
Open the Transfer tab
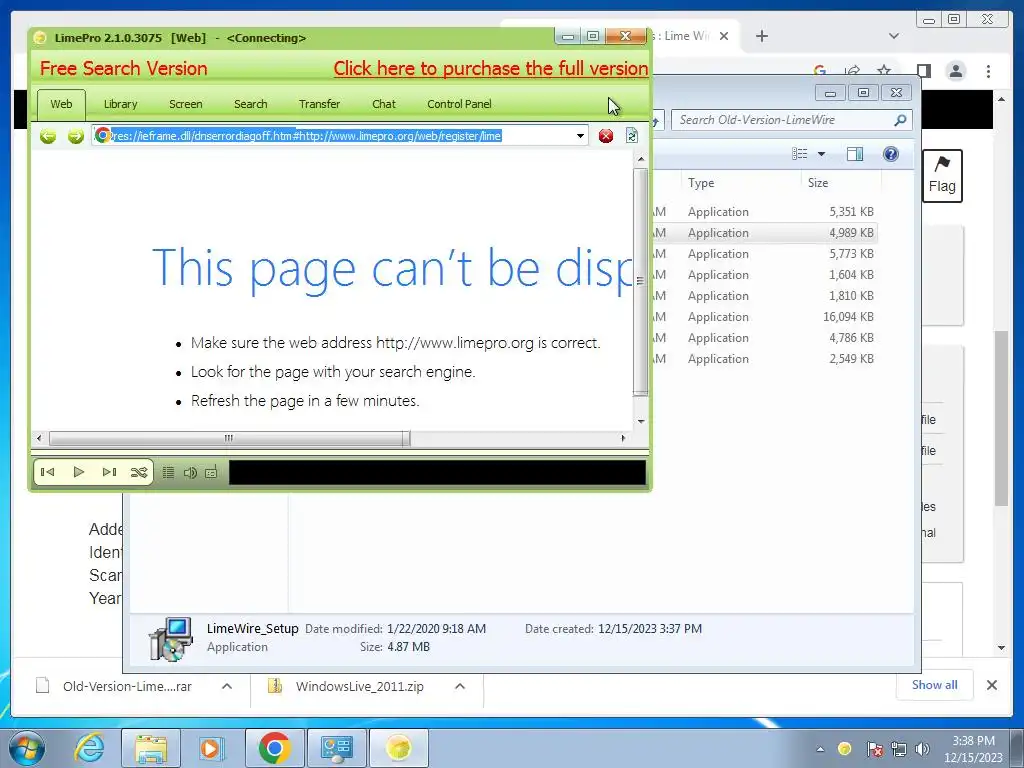tap(319, 104)
